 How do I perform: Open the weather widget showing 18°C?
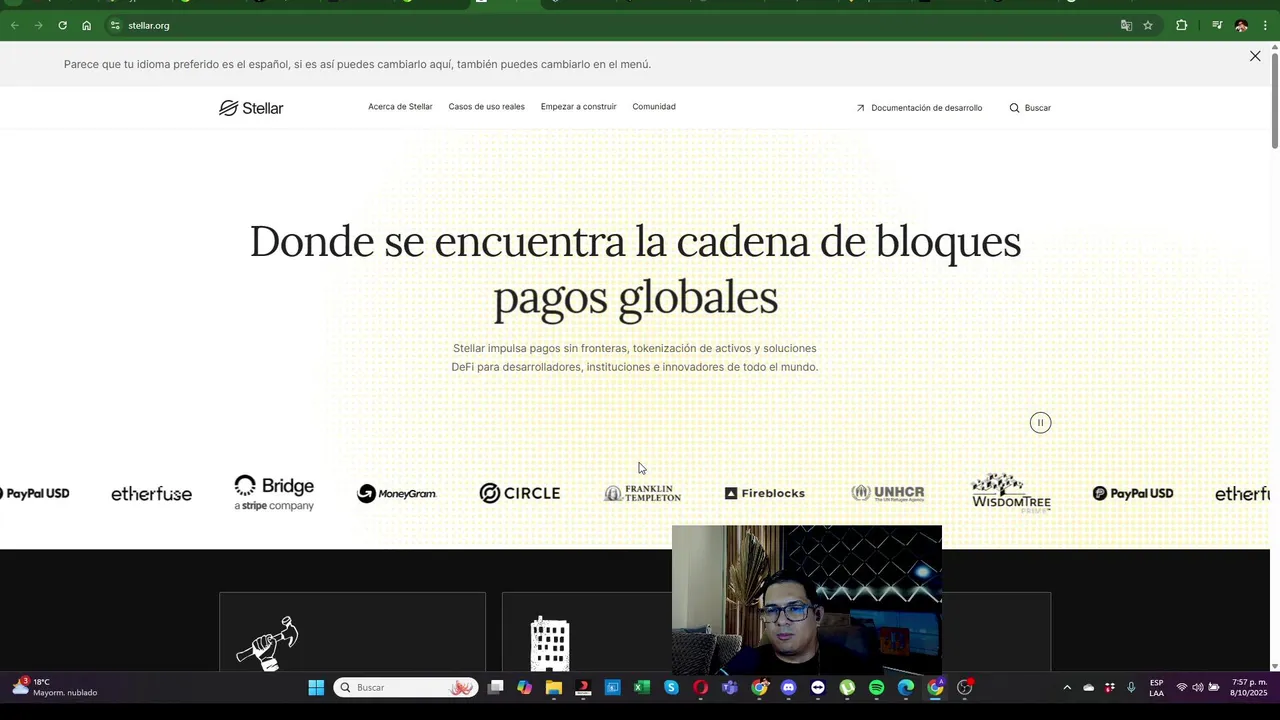pos(56,687)
